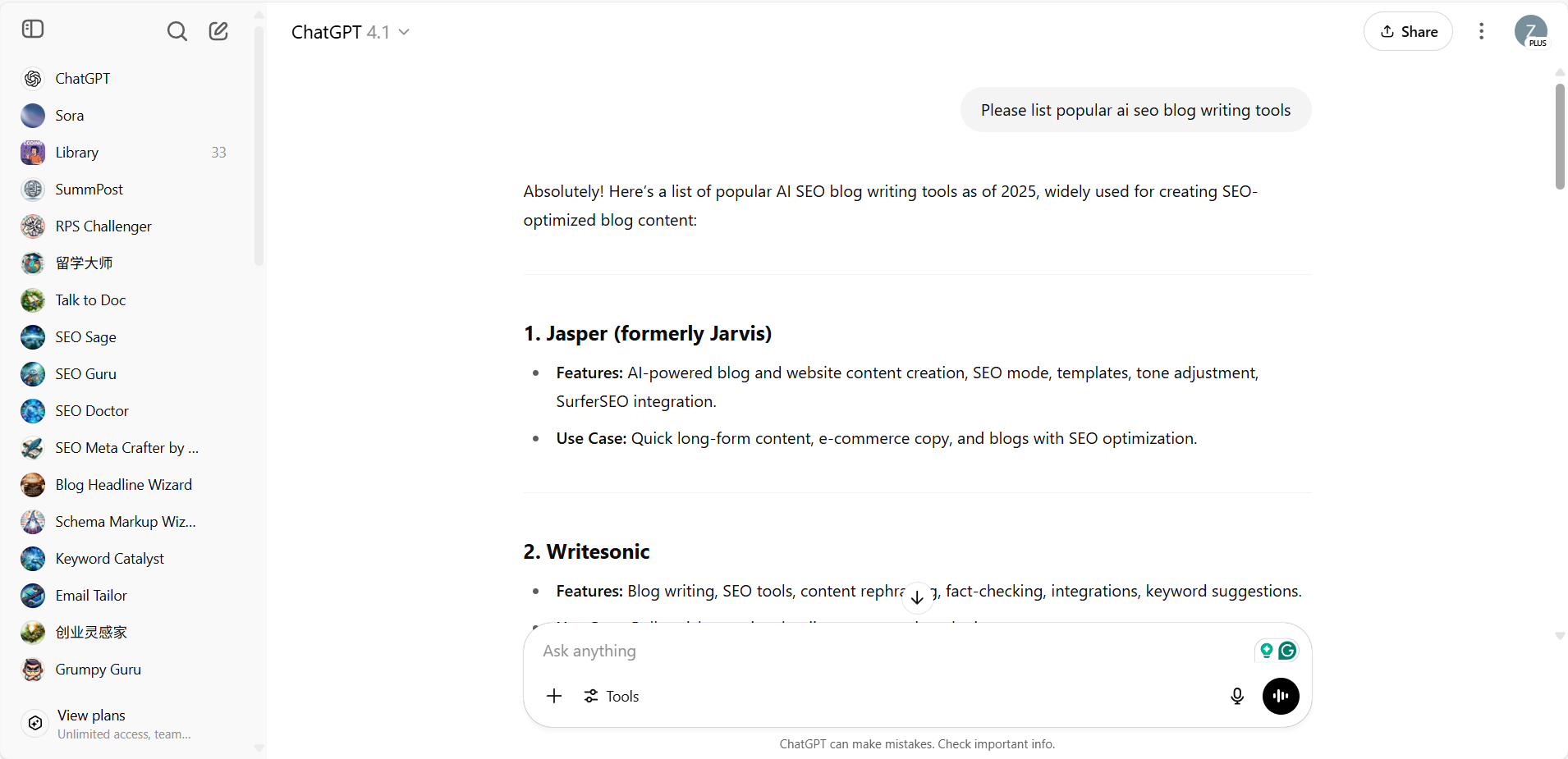The image size is (1568, 759).
Task: Click the teal lightbulb extension icon
Action: [x=1267, y=651]
